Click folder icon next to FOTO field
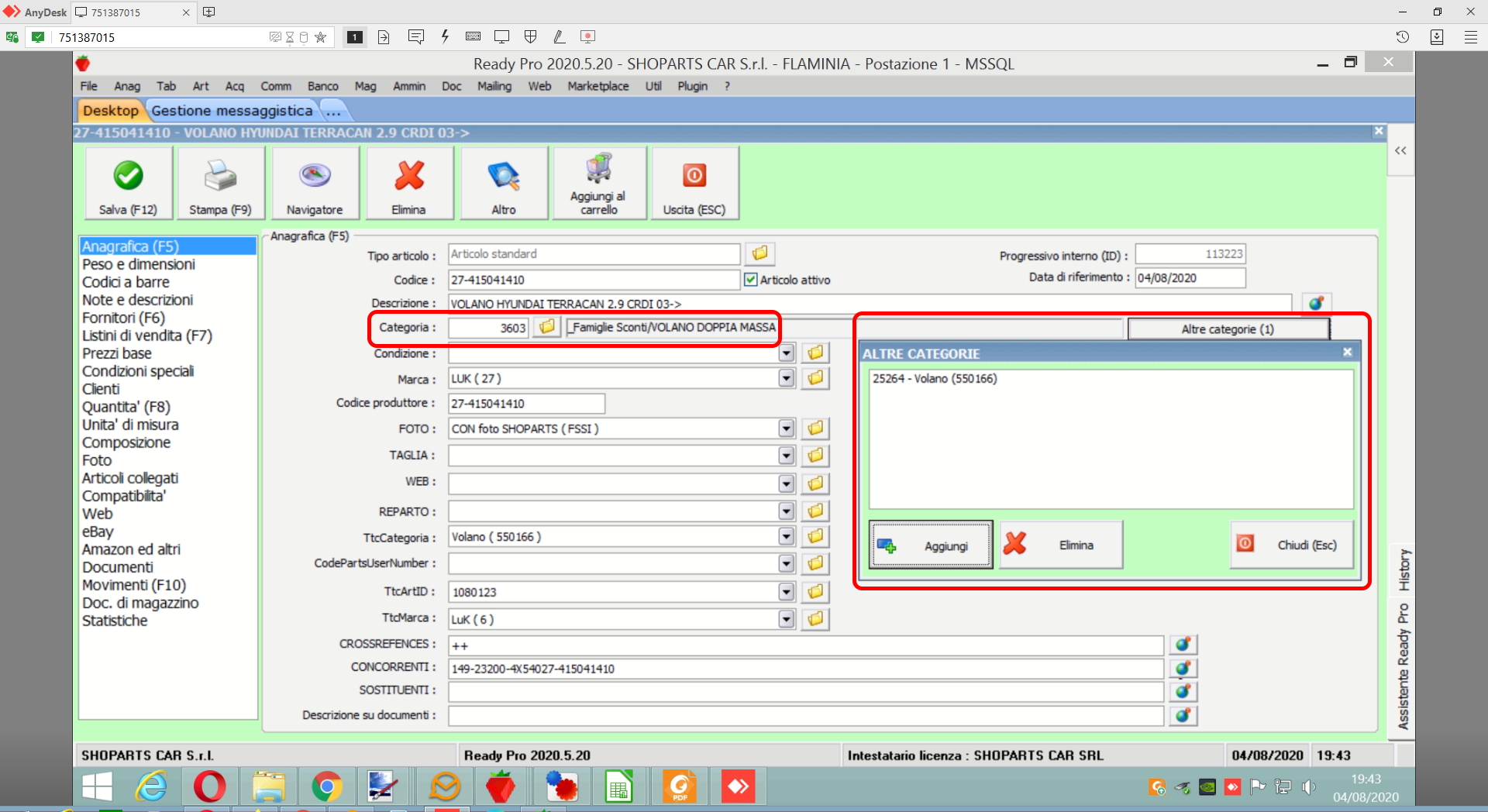Screen dimensions: 1488x812 tap(815, 428)
